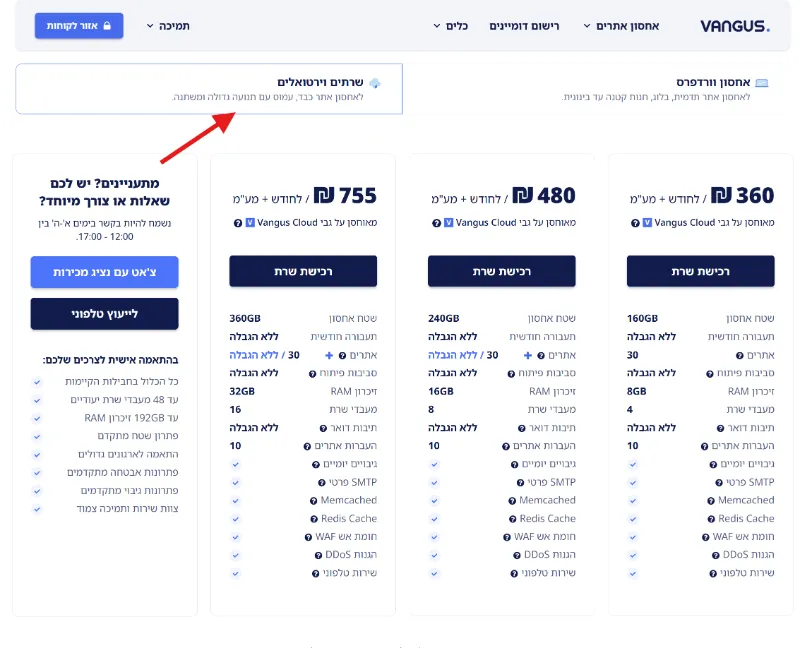Click help icon next to סביבות פיתוח in ₪480 plan
This screenshot has width=800, height=648.
tap(511, 374)
